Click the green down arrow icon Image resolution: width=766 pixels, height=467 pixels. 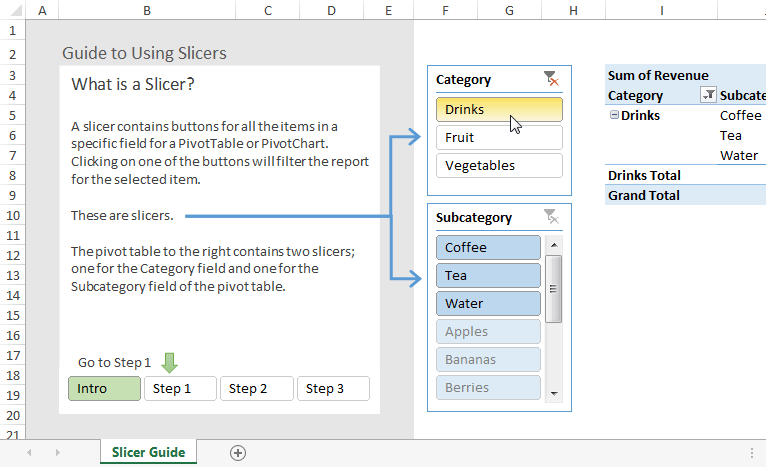coord(169,362)
